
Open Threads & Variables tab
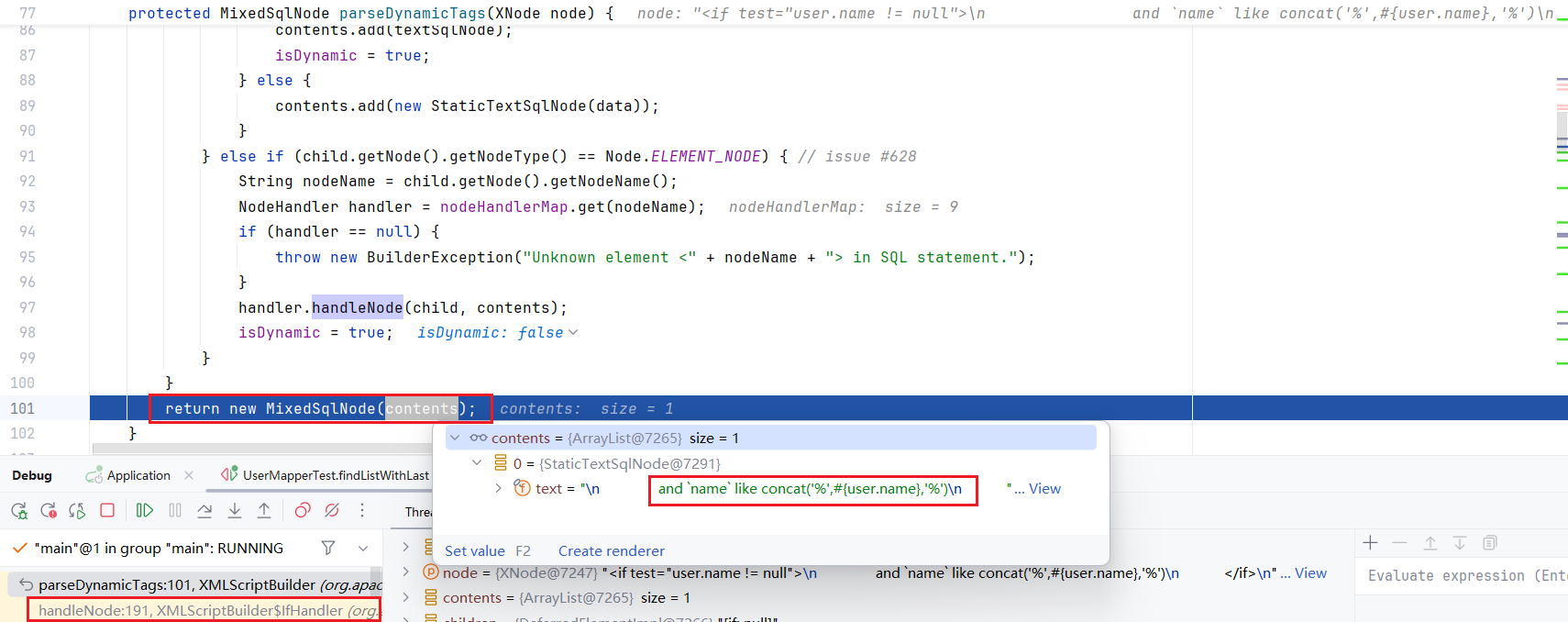(418, 512)
